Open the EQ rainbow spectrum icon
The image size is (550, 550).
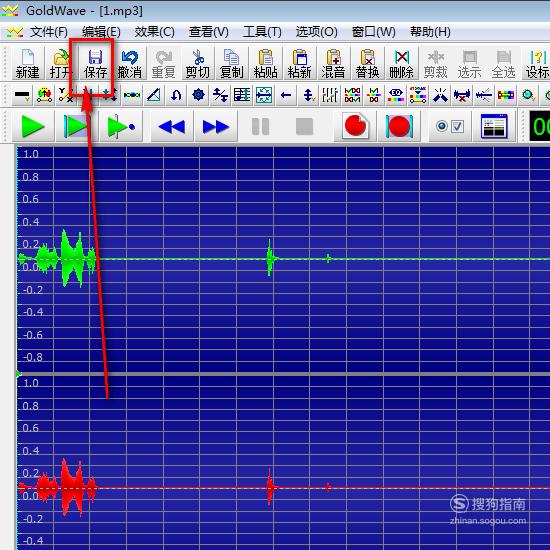click(396, 95)
